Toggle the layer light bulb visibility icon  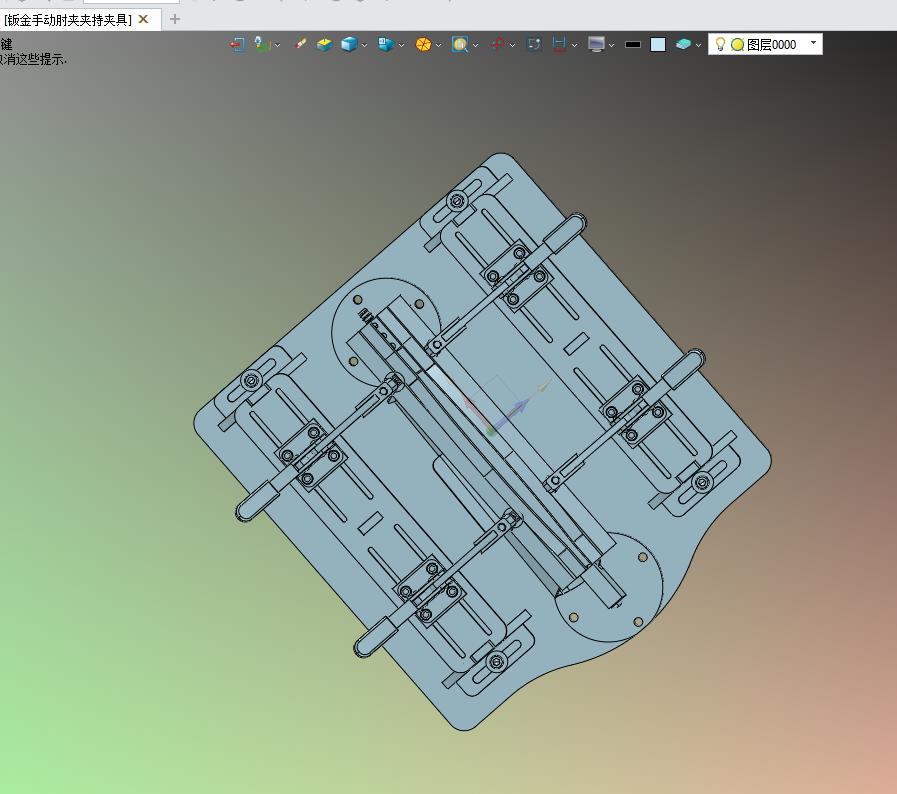pyautogui.click(x=721, y=44)
